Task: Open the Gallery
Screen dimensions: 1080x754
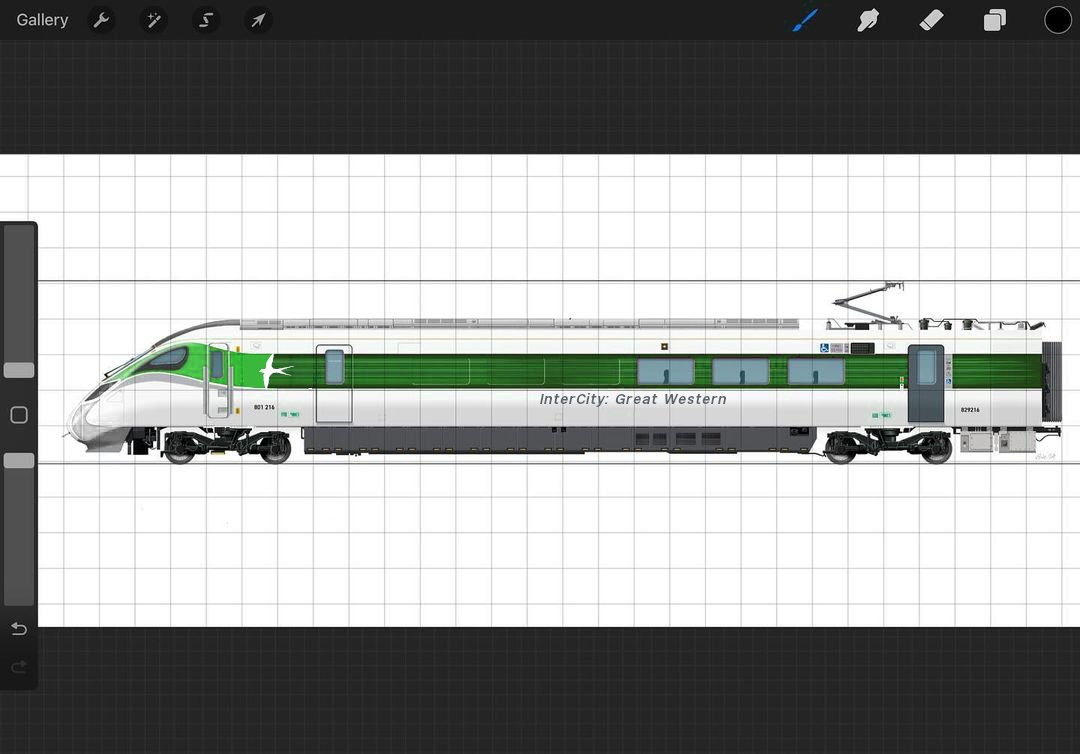Action: point(42,20)
